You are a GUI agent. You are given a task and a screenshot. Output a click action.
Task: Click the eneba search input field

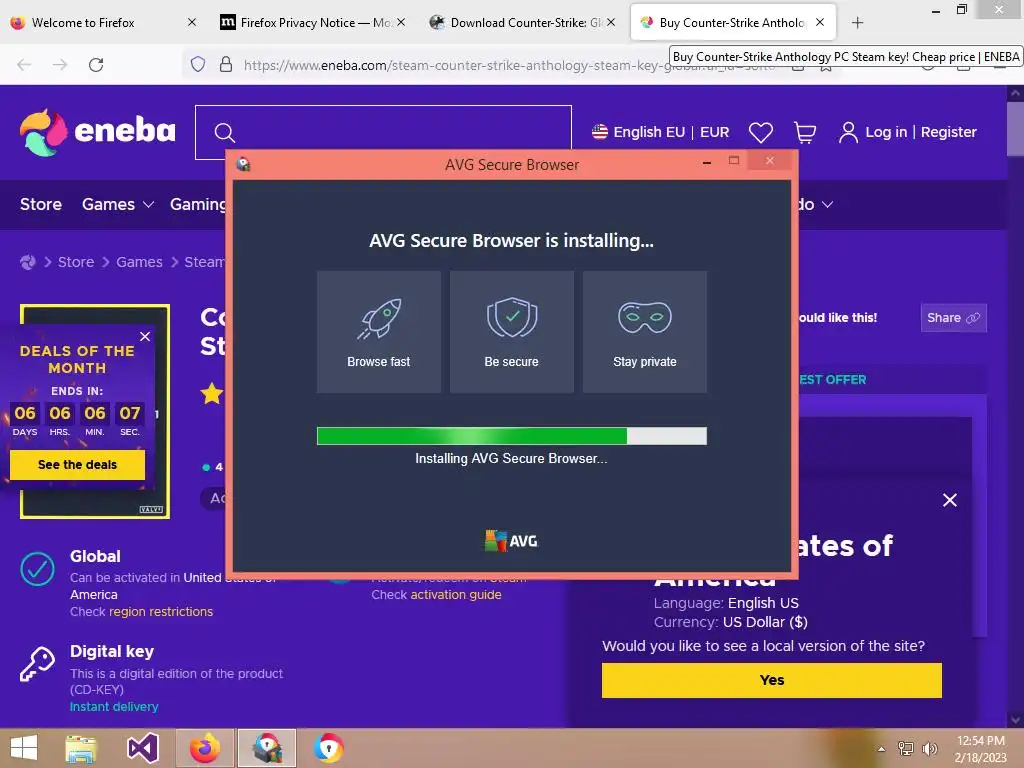coord(383,133)
